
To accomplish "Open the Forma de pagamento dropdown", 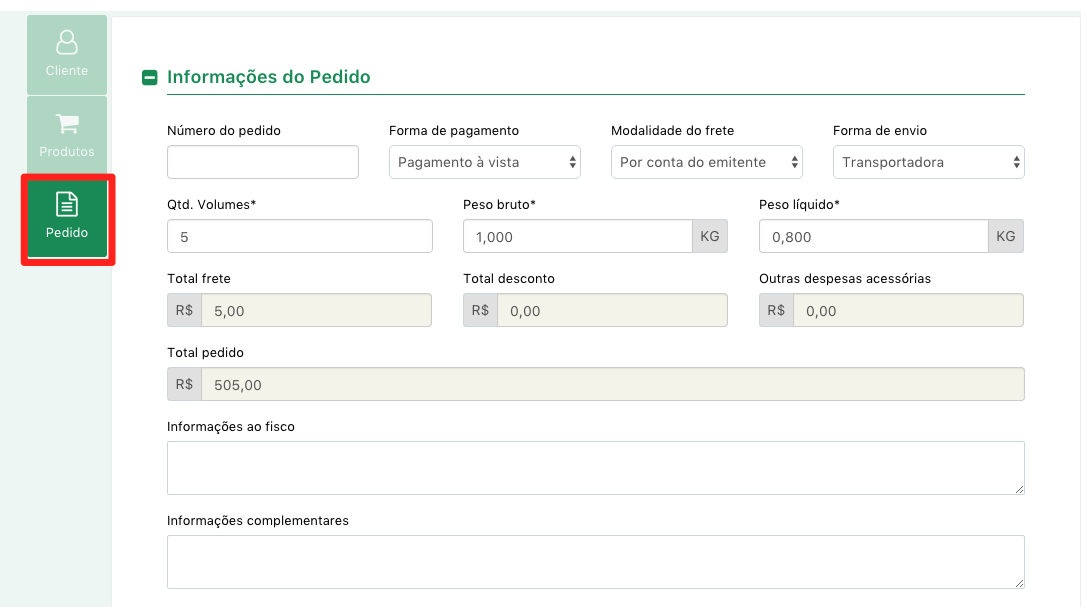I will tap(485, 162).
